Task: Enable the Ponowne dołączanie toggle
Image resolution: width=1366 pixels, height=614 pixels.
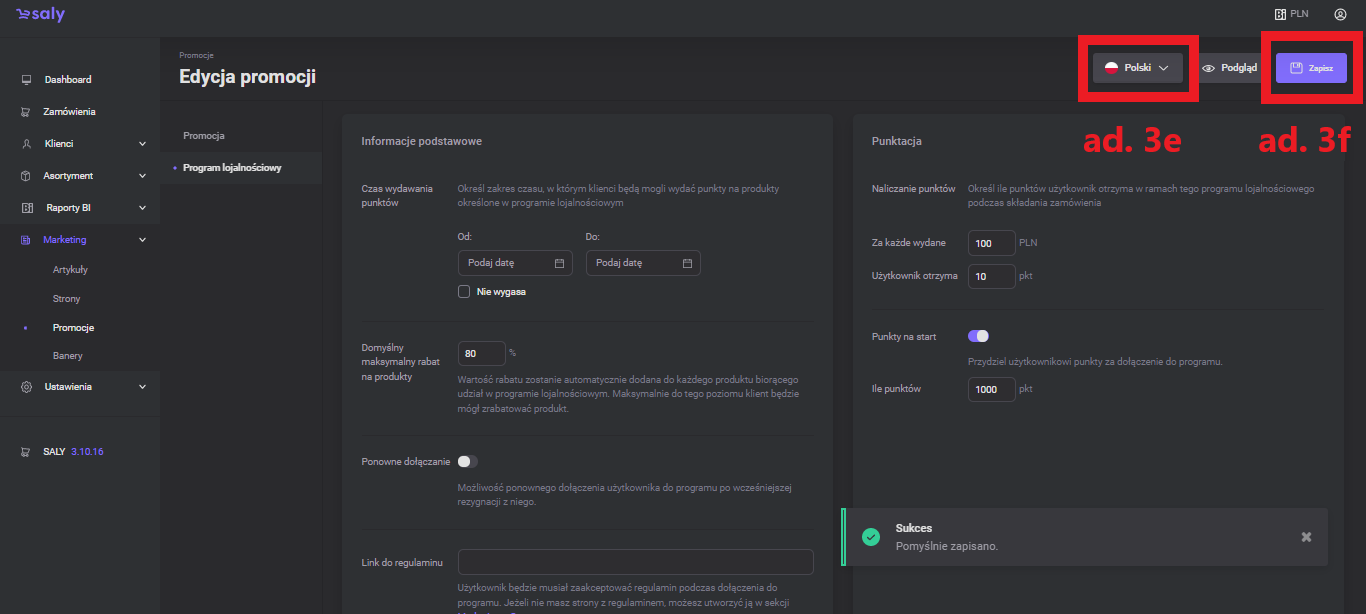Action: coord(468,461)
